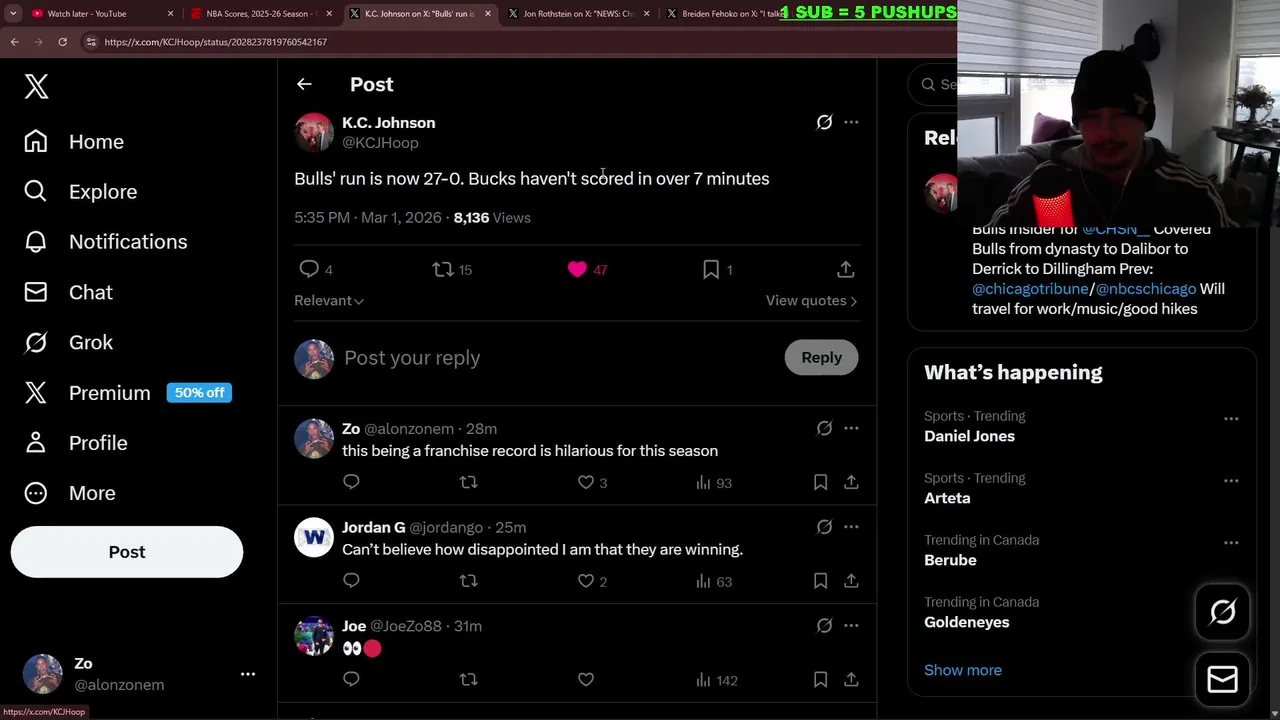
Task: Like Jordan G's comment
Action: (586, 581)
